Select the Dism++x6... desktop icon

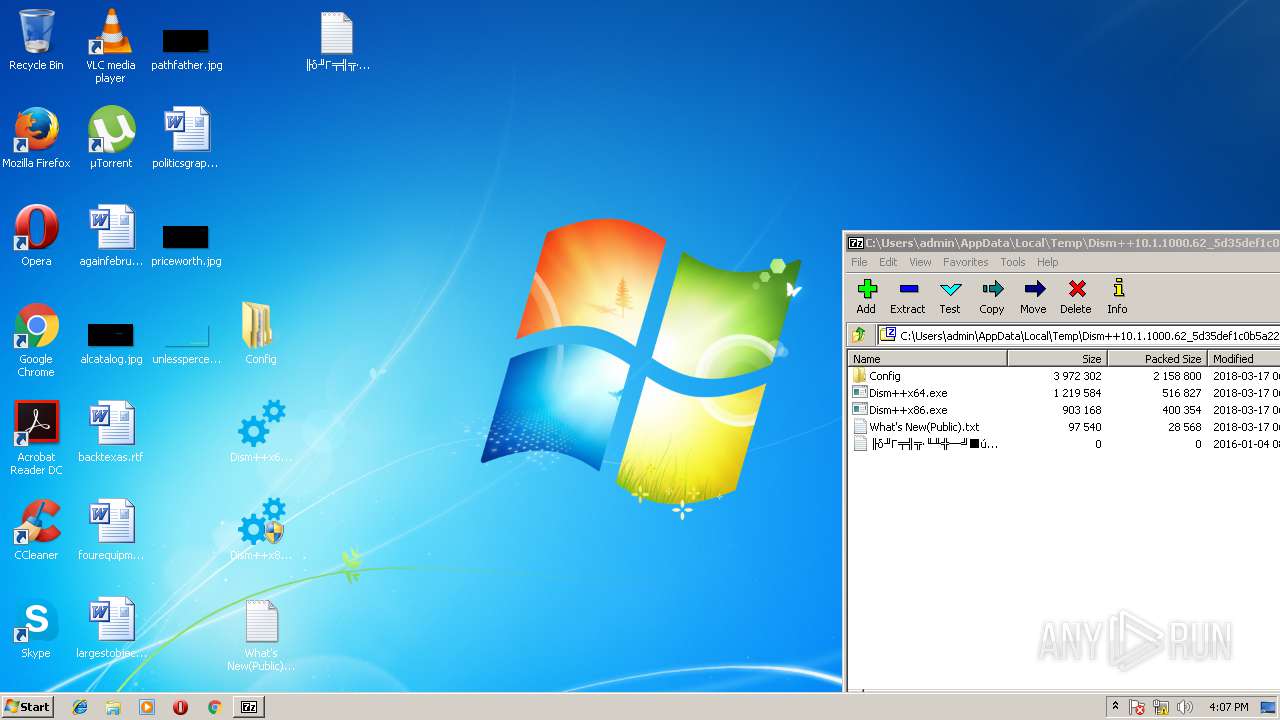260,433
